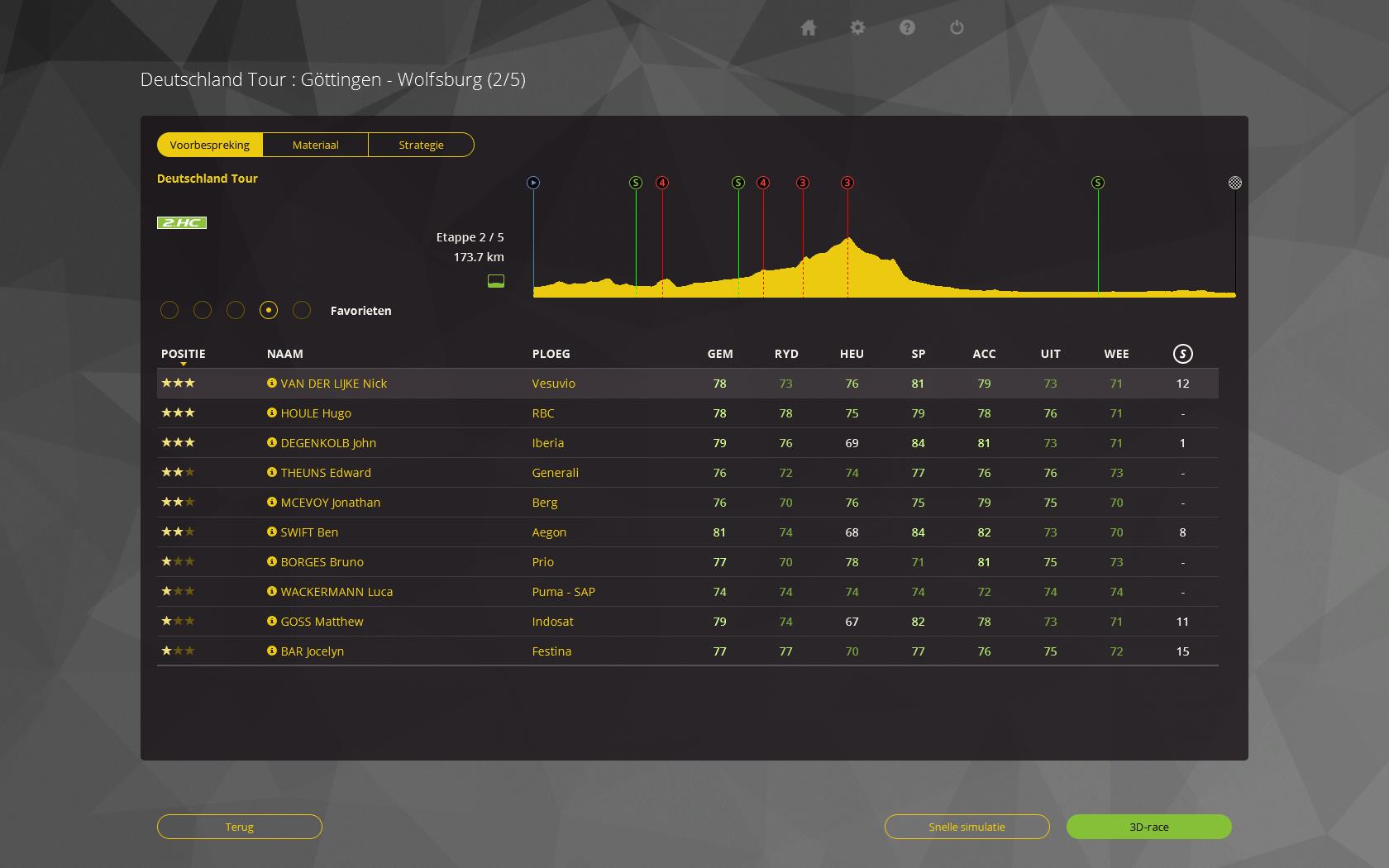Select the category 3 marker at the summit
The width and height of the screenshot is (1389, 868).
(x=847, y=183)
